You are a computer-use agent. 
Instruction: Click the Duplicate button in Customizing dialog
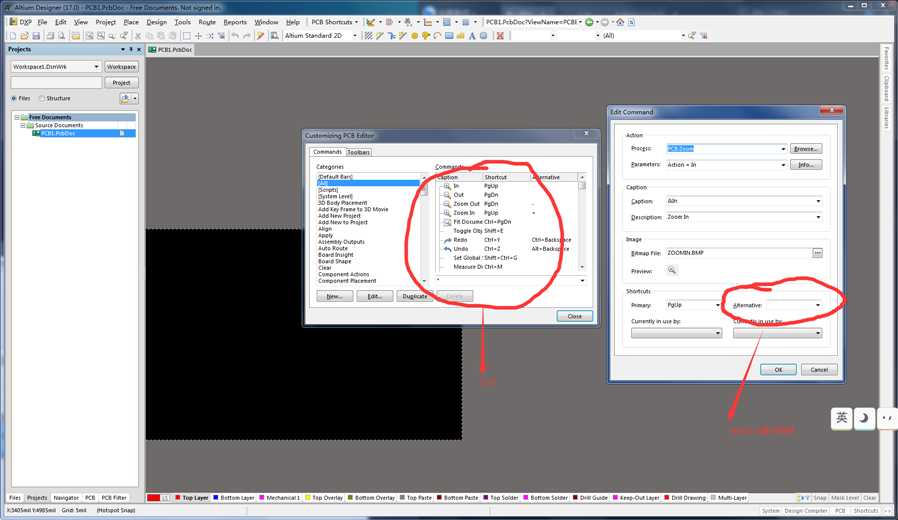(415, 296)
